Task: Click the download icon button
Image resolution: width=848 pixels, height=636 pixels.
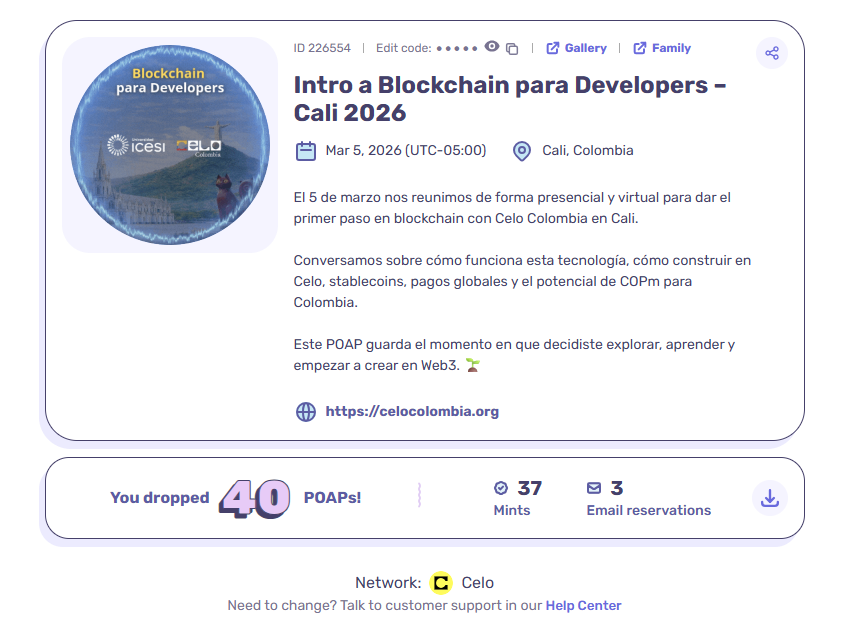Action: [770, 498]
